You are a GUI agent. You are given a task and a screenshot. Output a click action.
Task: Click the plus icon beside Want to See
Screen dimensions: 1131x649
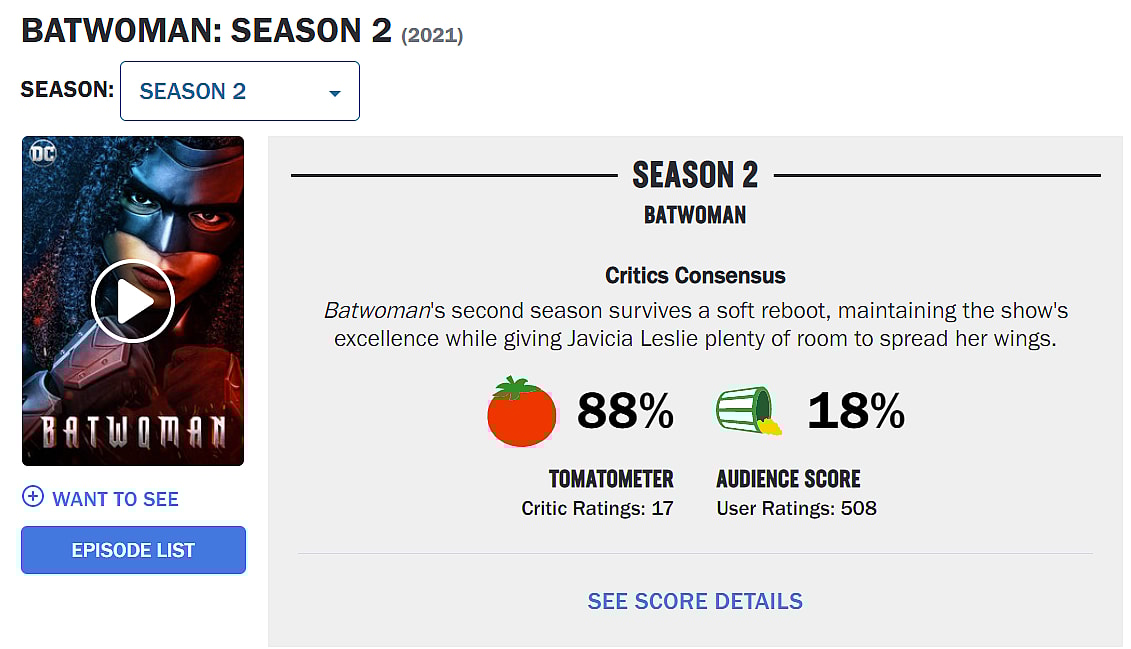(x=32, y=498)
